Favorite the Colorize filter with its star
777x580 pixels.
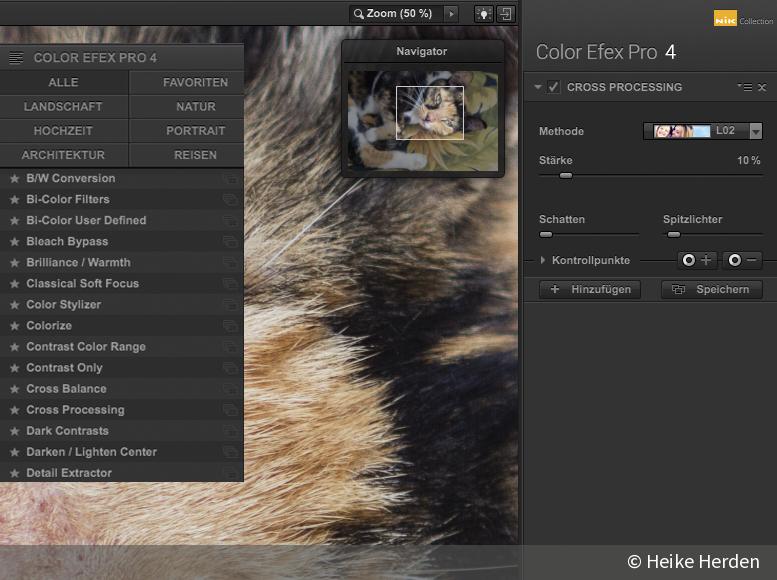pyautogui.click(x=14, y=326)
